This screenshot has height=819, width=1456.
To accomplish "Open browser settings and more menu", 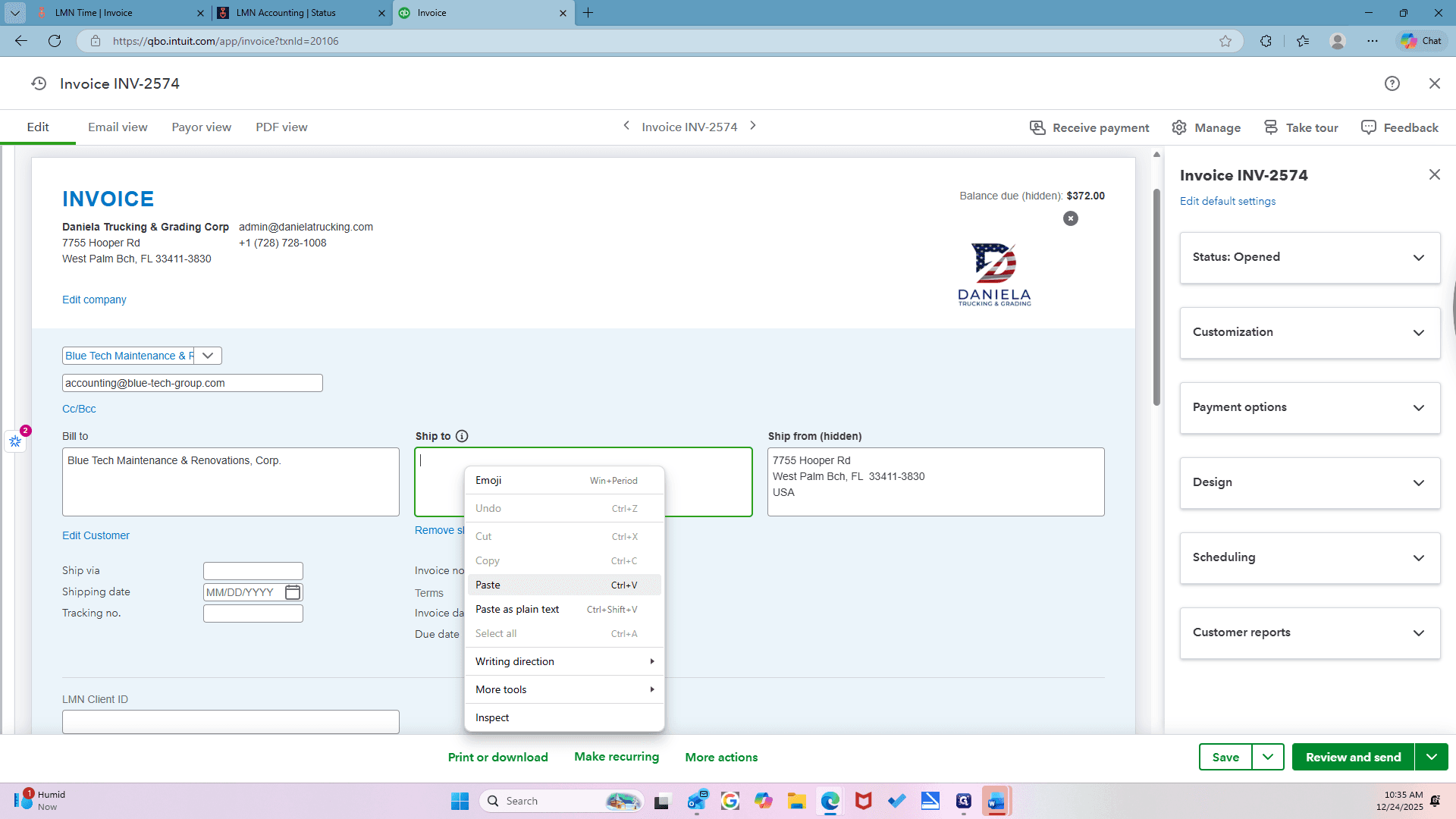I will 1373,41.
